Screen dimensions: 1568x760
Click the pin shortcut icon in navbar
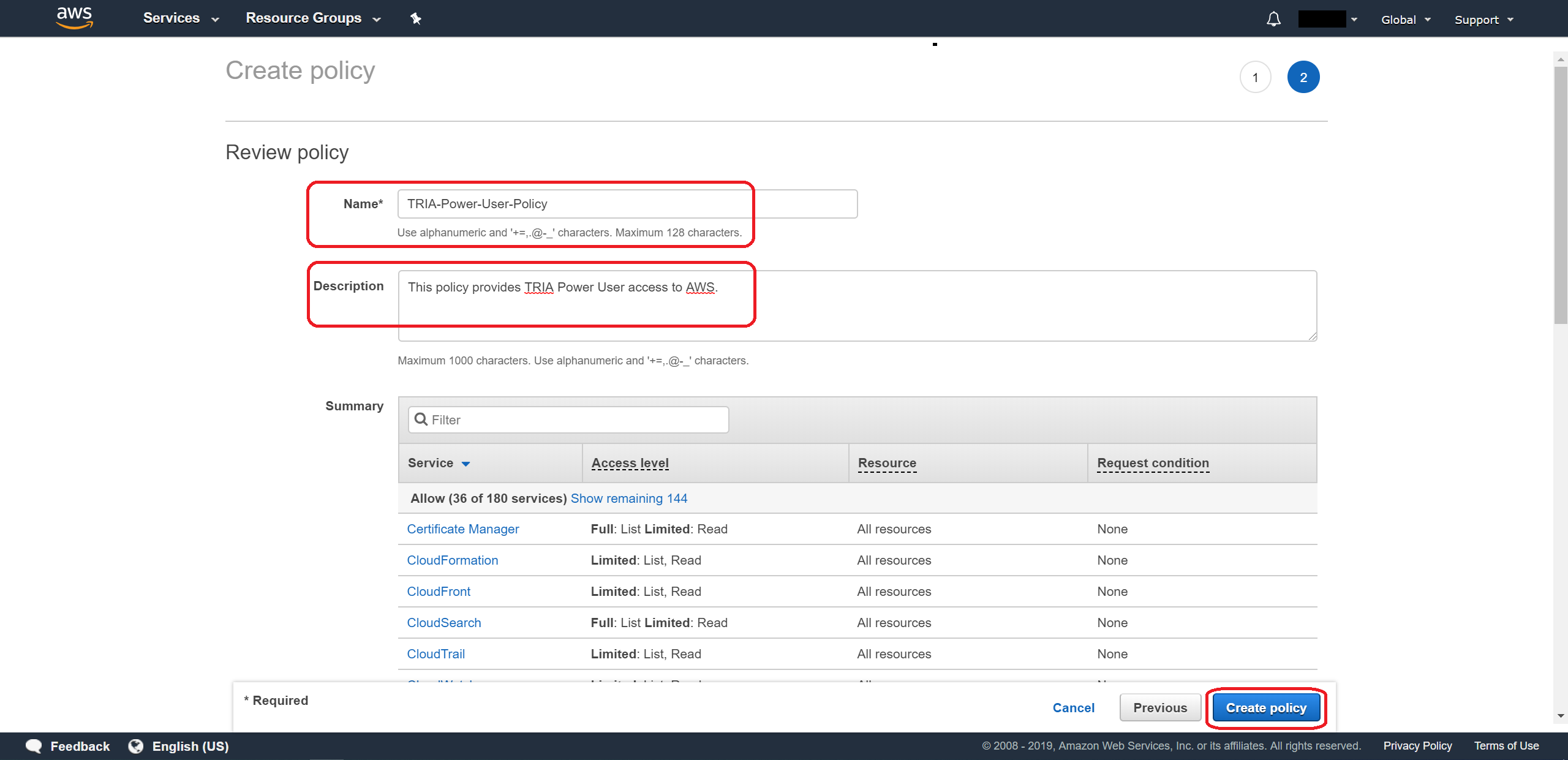[x=416, y=18]
